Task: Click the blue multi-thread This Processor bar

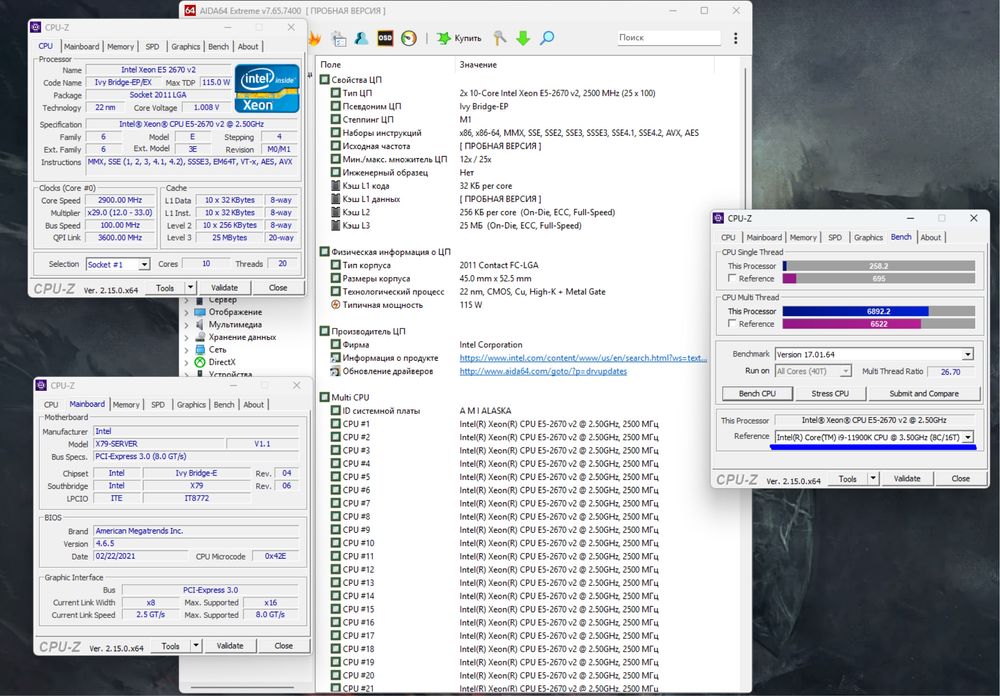Action: (x=855, y=311)
